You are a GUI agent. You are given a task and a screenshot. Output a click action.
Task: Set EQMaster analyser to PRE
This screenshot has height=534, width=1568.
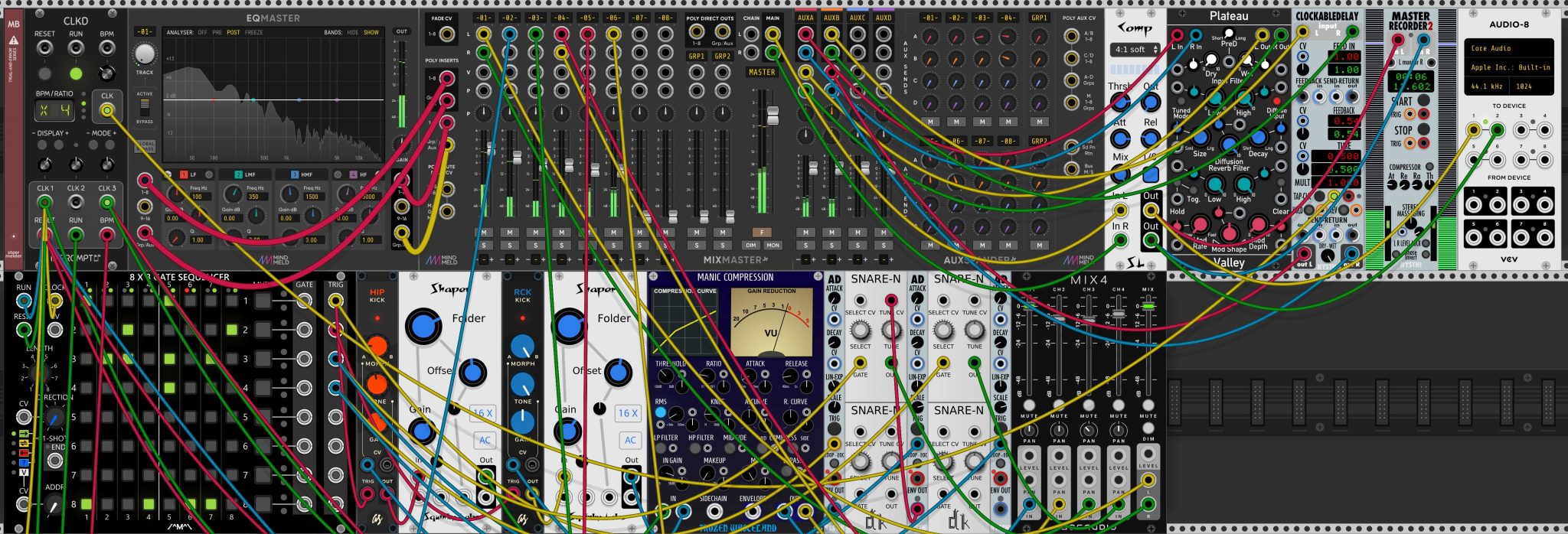[x=217, y=33]
